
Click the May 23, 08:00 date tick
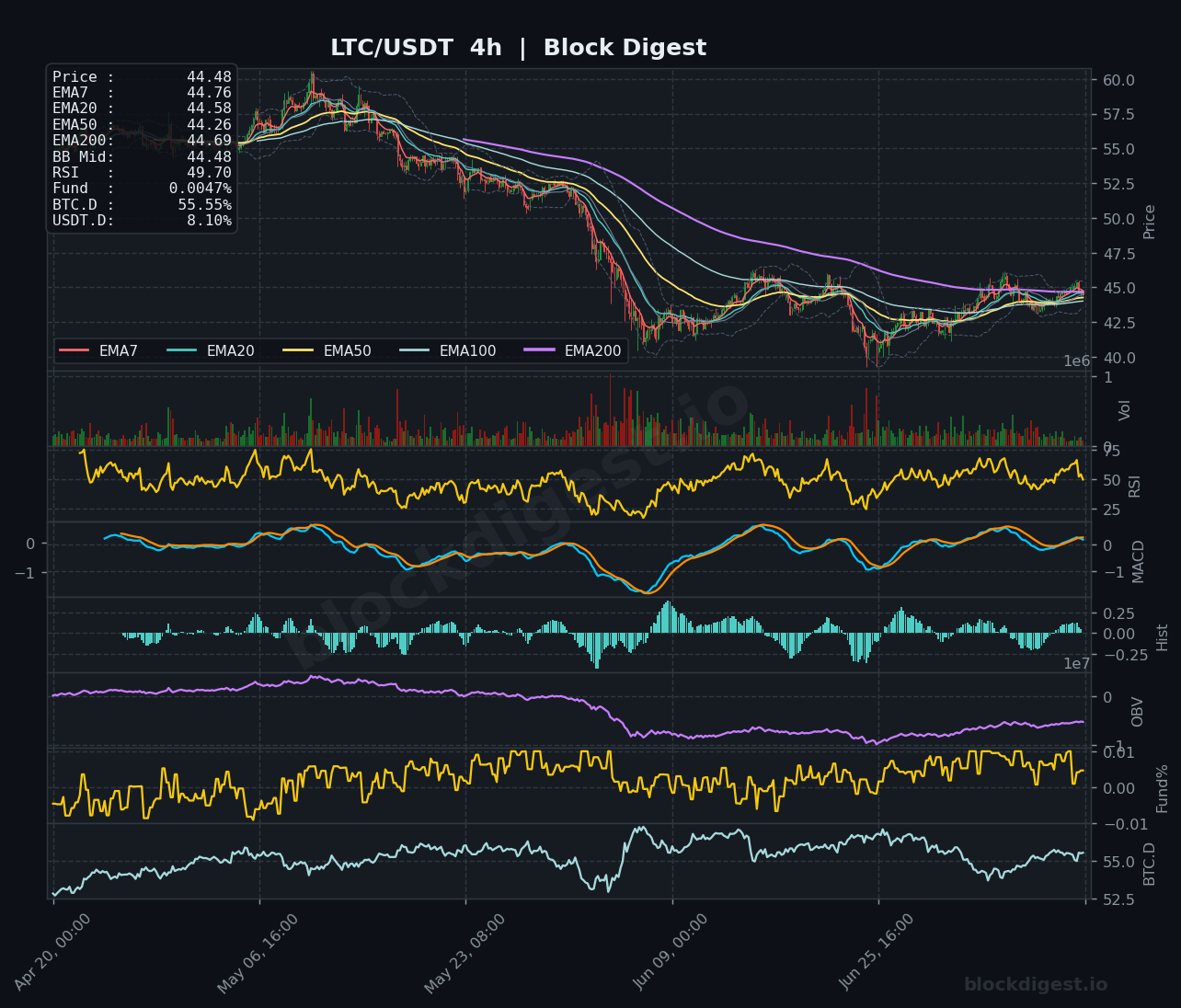click(465, 952)
